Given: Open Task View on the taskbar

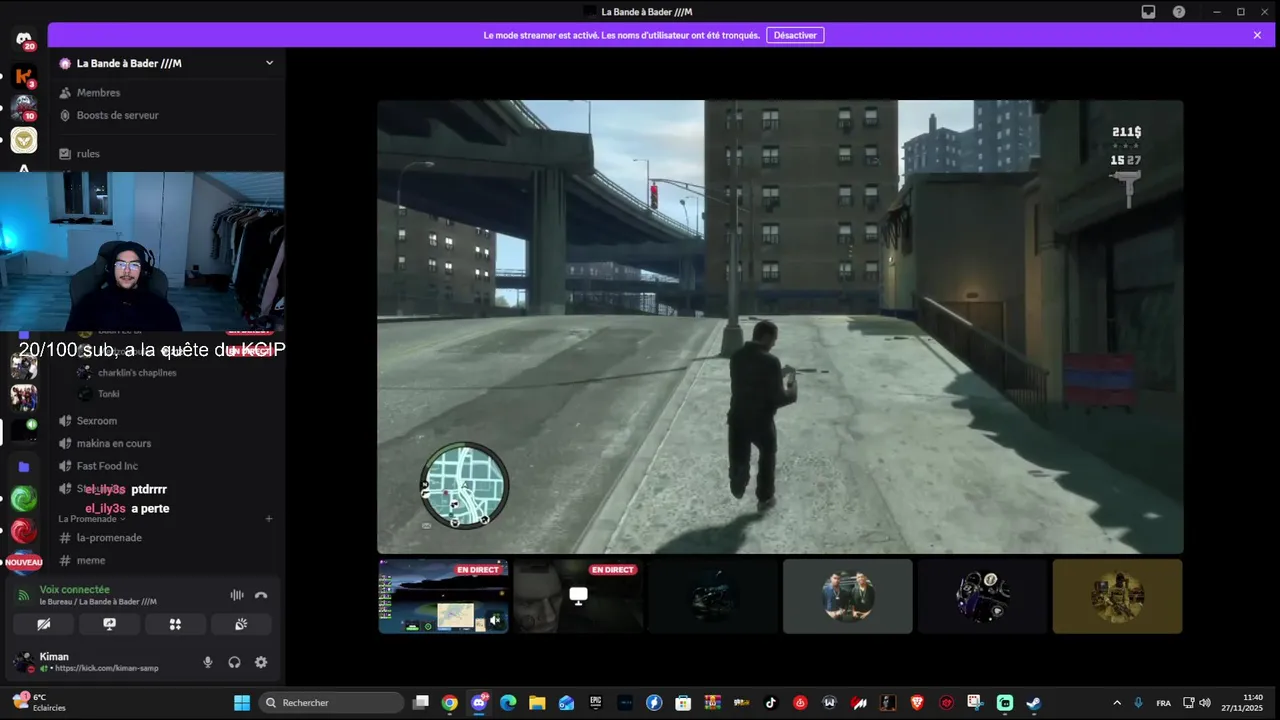Looking at the screenshot, I should tap(421, 703).
